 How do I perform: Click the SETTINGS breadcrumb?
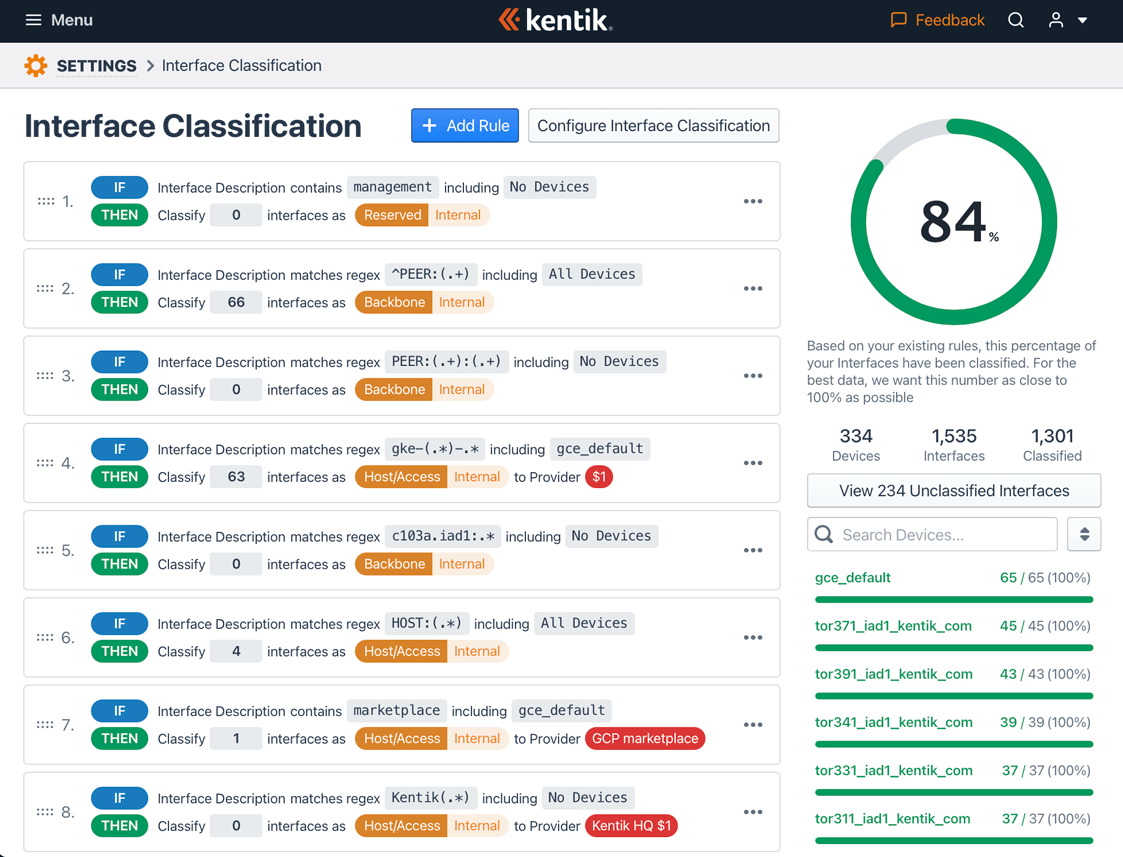coord(96,66)
